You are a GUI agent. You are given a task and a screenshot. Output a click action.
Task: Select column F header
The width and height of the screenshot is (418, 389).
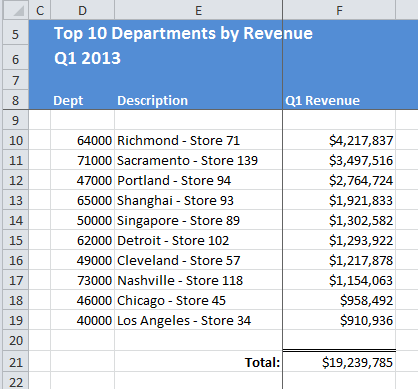(x=339, y=10)
